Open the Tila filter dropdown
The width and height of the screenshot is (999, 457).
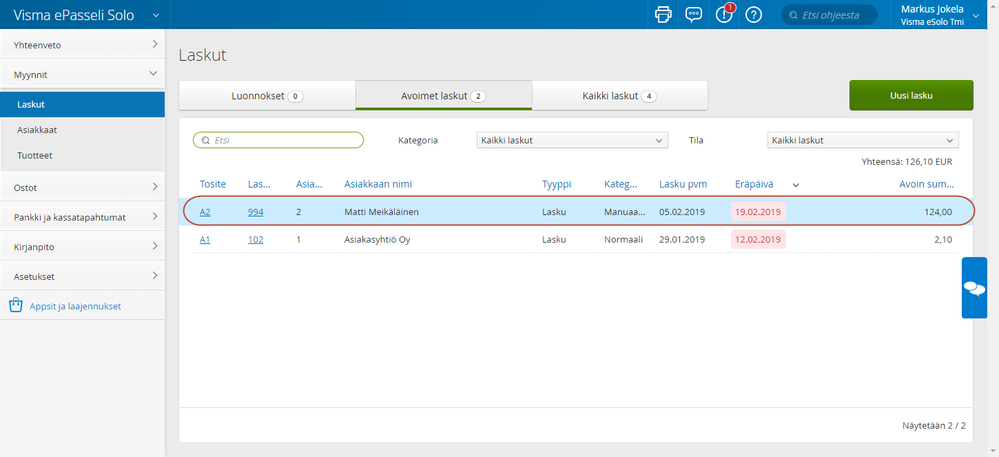[x=862, y=141]
